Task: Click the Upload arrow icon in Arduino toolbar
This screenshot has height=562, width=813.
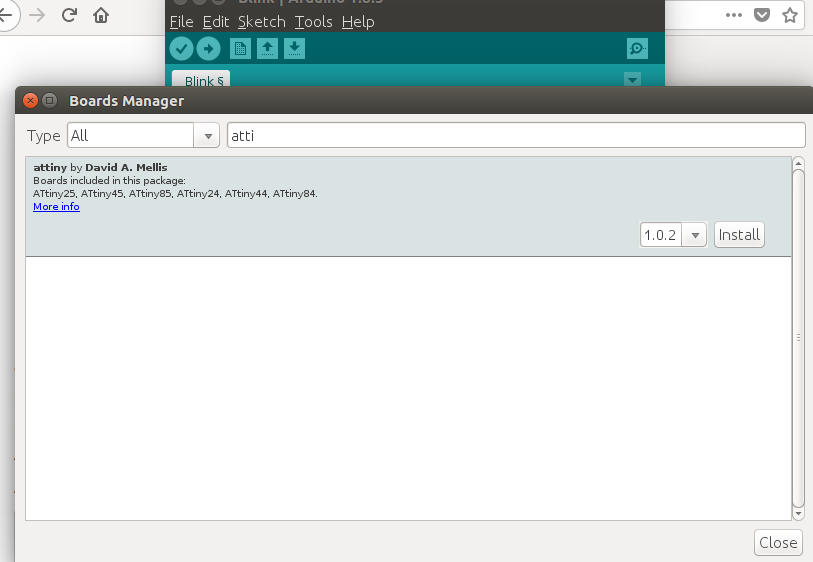Action: 208,49
